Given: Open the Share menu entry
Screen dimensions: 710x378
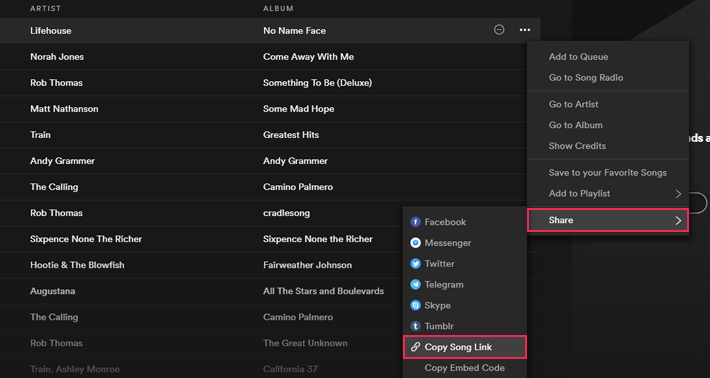Looking at the screenshot, I should [608, 220].
